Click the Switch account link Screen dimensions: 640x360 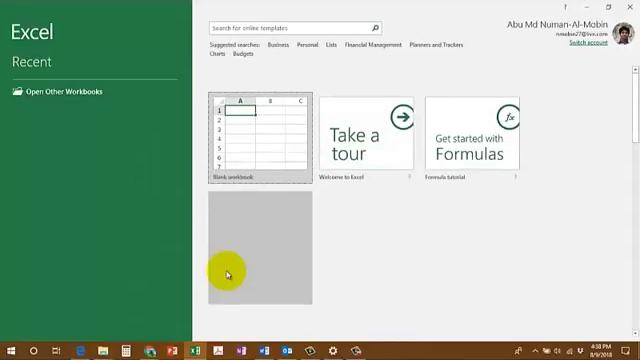coord(588,42)
